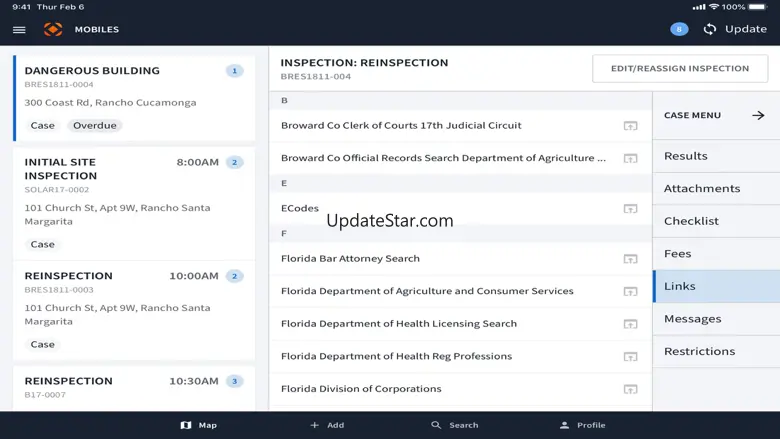
Task: Click case number SOLAR17-0002
Action: tap(57, 189)
